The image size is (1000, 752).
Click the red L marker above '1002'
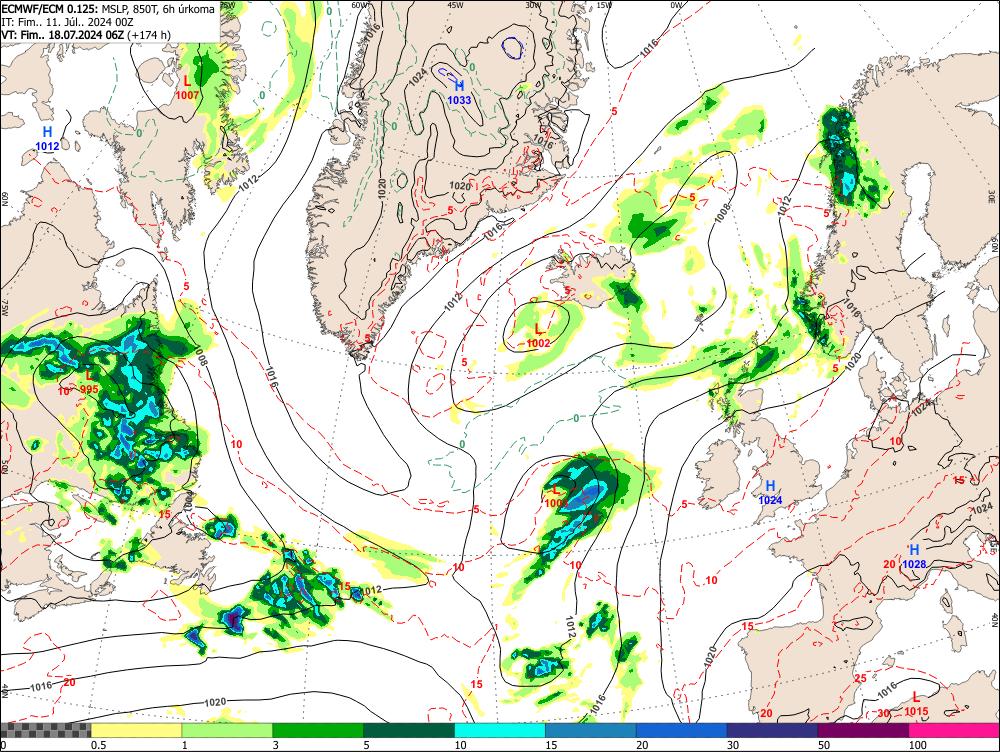coord(539,329)
